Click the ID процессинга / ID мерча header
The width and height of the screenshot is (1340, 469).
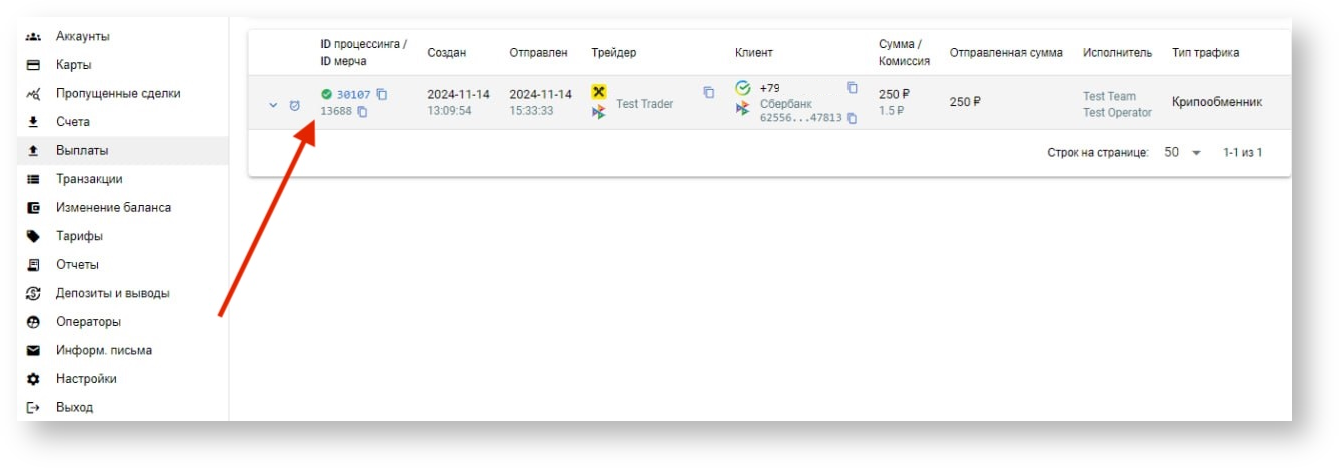click(363, 53)
